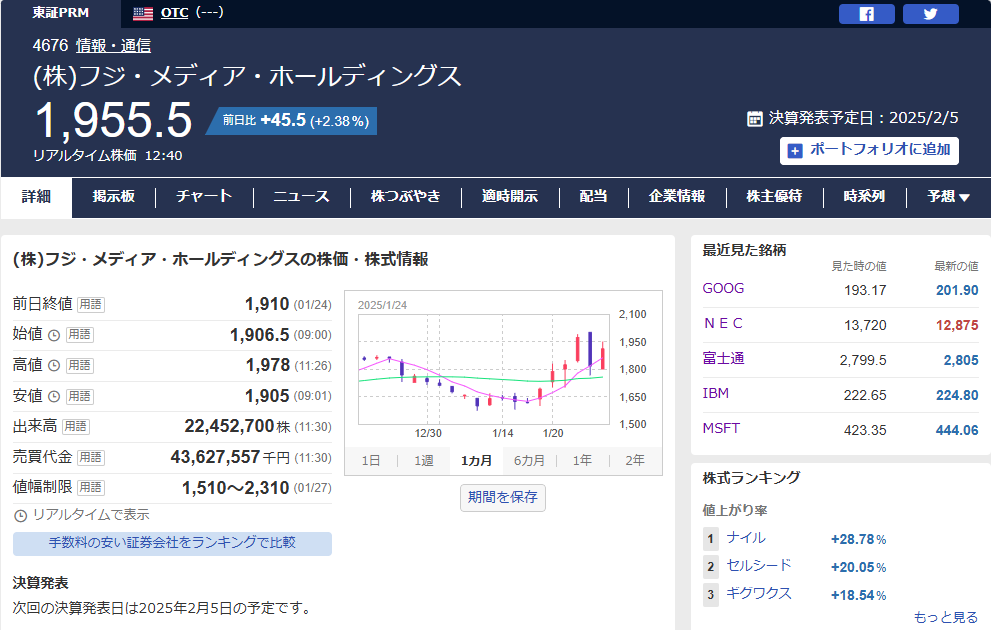This screenshot has width=991, height=630.
Task: Click the Twitter share icon
Action: click(x=930, y=14)
